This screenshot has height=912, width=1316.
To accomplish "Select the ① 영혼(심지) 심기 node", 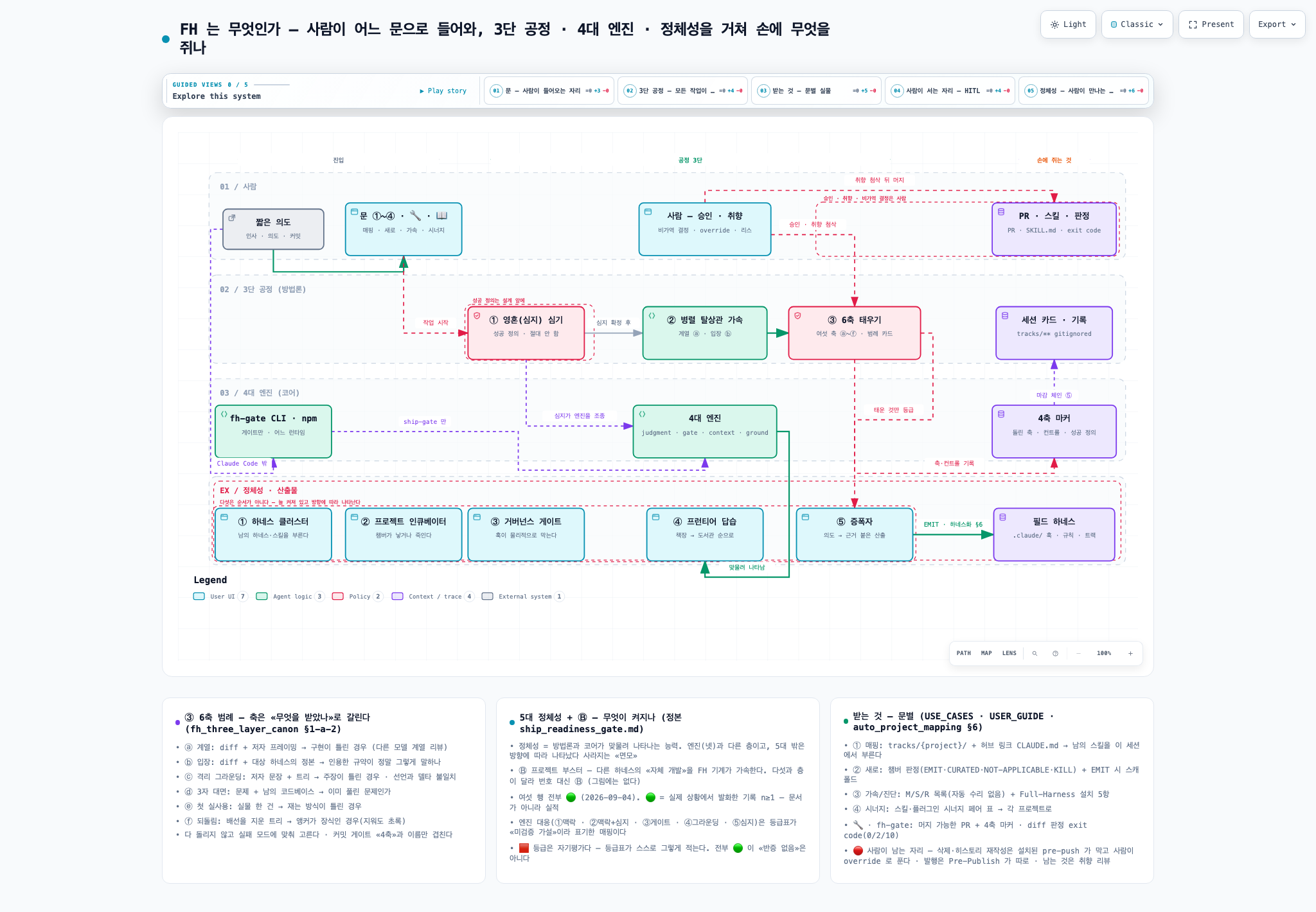I will [526, 333].
